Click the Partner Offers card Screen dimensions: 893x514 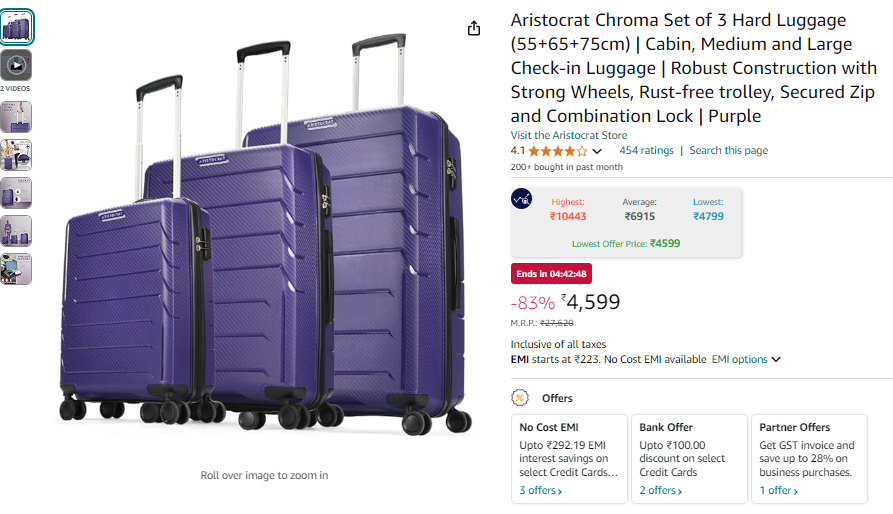[x=809, y=459]
